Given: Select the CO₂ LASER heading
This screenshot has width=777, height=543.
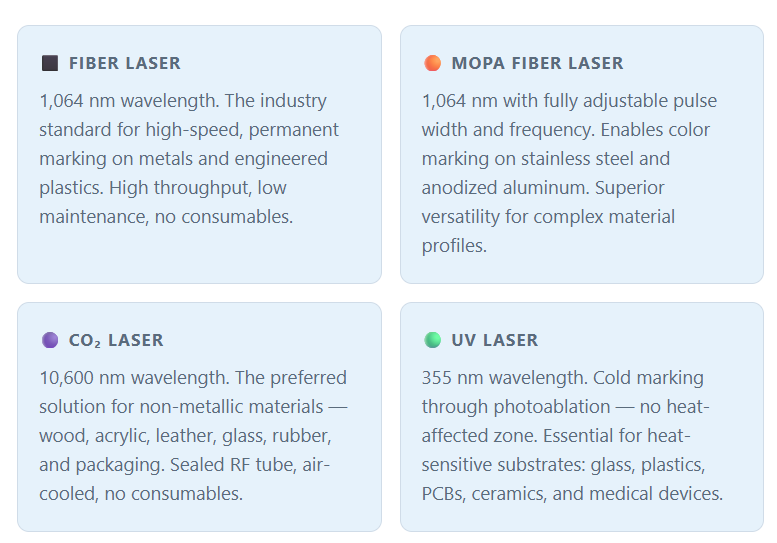Looking at the screenshot, I should pyautogui.click(x=116, y=340).
